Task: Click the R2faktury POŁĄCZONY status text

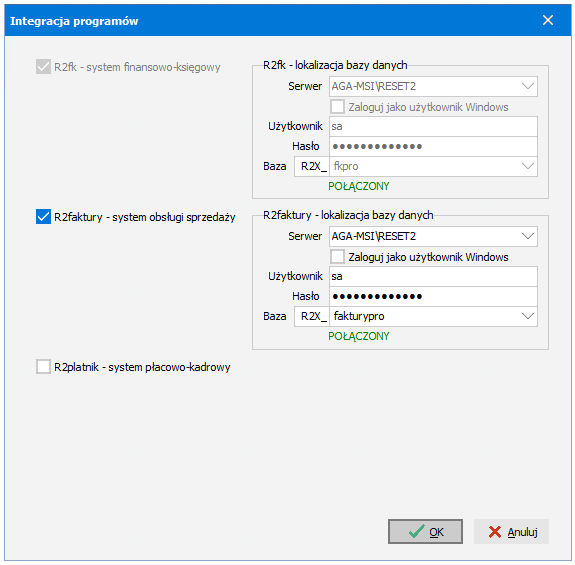Action: coord(359,336)
